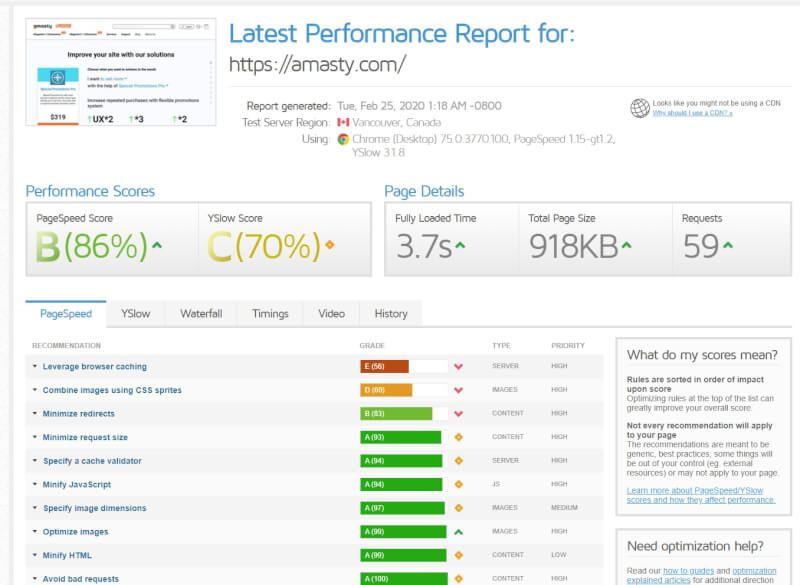The width and height of the screenshot is (800, 585).
Task: Click orange diamond for Minify HTML
Action: point(458,555)
